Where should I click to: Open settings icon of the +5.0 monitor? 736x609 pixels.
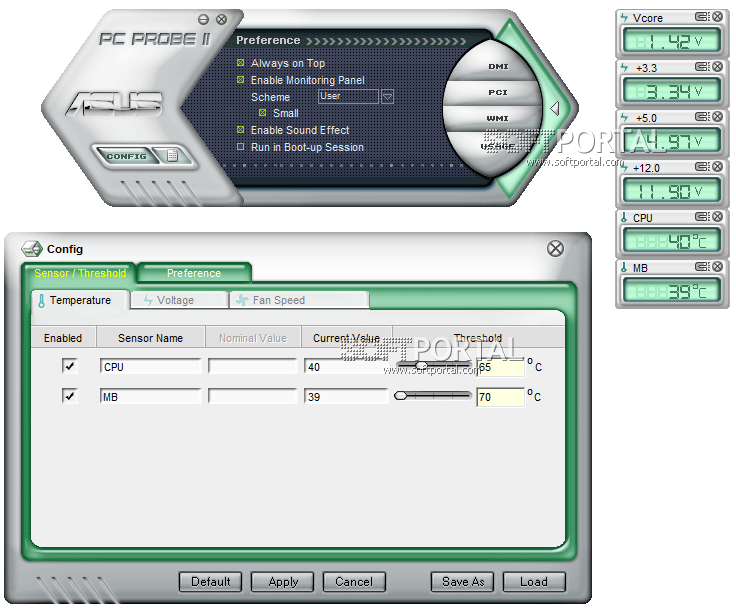pyautogui.click(x=702, y=116)
